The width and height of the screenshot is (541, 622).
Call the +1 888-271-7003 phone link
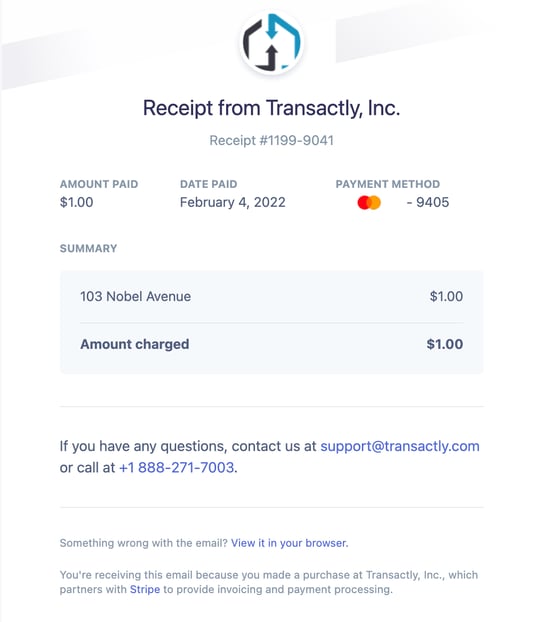tap(176, 467)
